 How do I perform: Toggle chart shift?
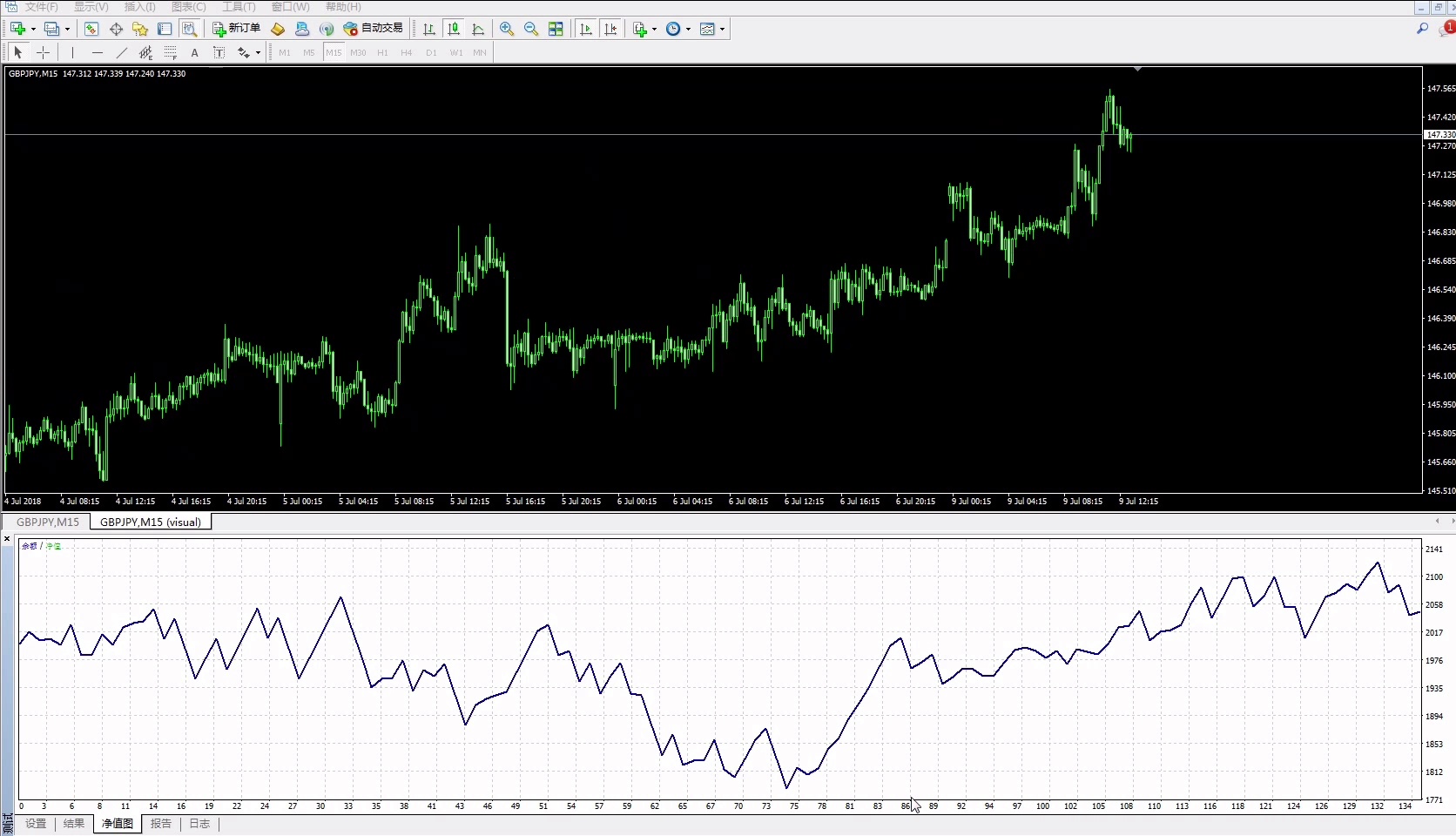point(610,29)
